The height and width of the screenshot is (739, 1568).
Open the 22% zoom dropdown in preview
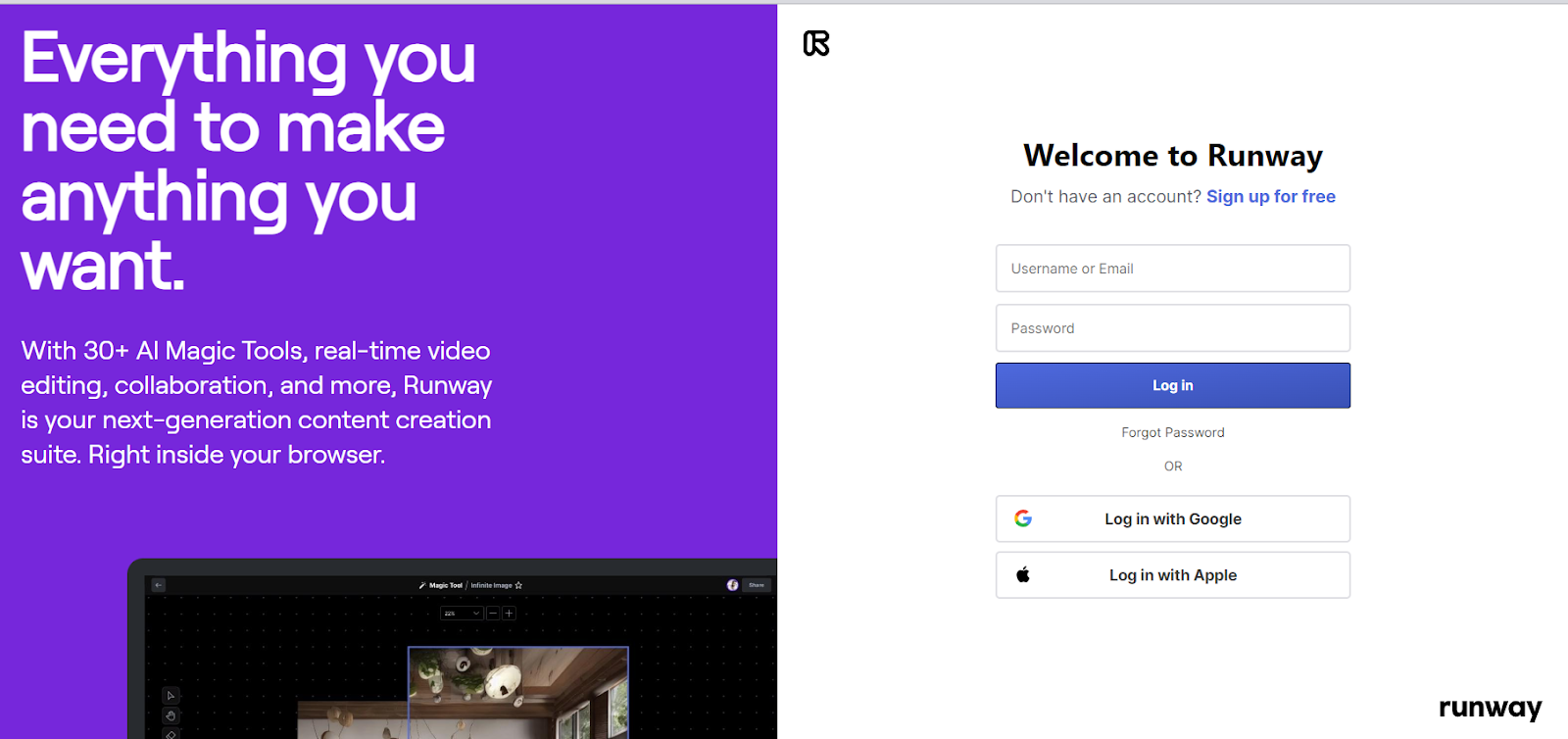[463, 614]
